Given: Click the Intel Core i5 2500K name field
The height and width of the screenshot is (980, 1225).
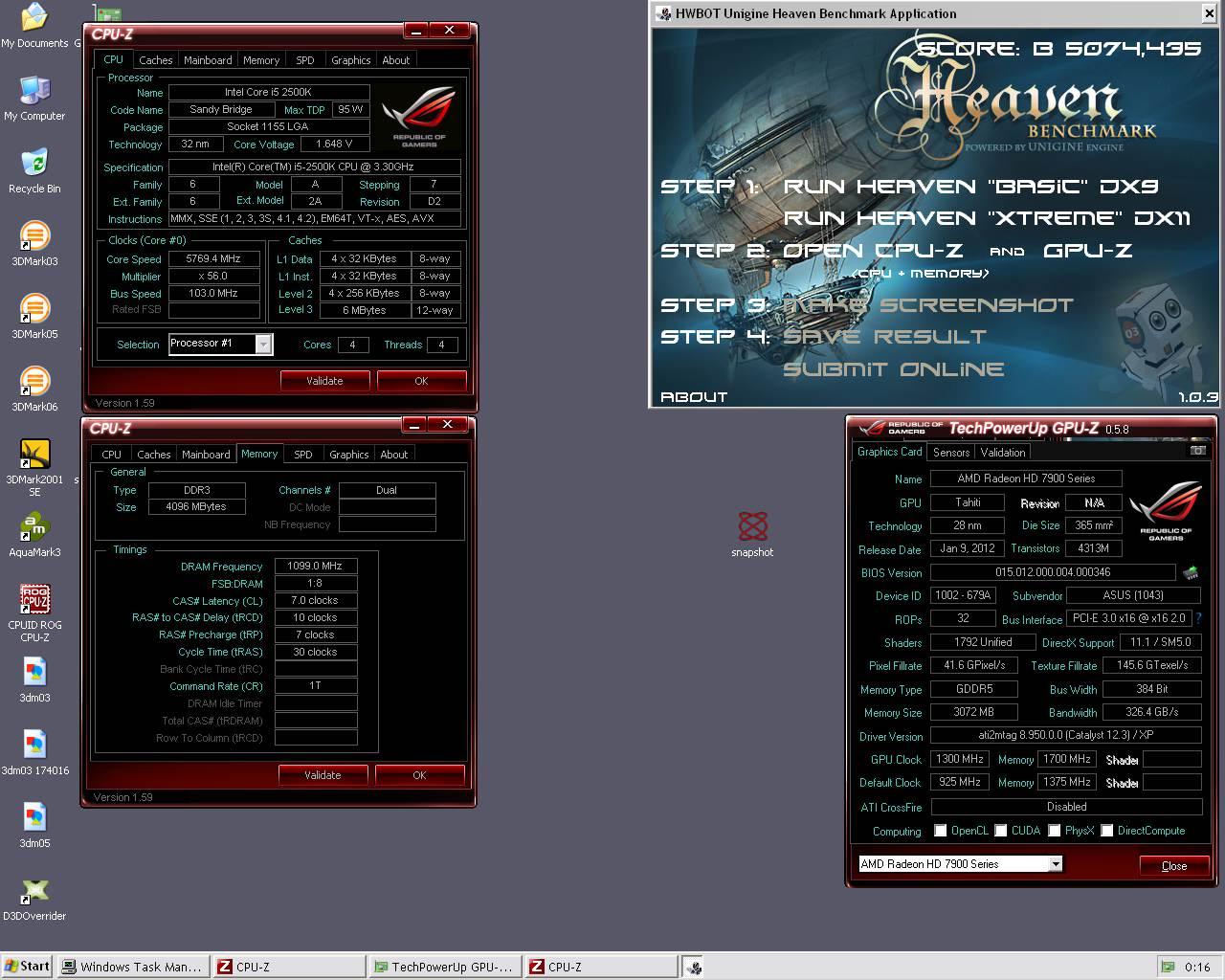Looking at the screenshot, I should pyautogui.click(x=269, y=92).
